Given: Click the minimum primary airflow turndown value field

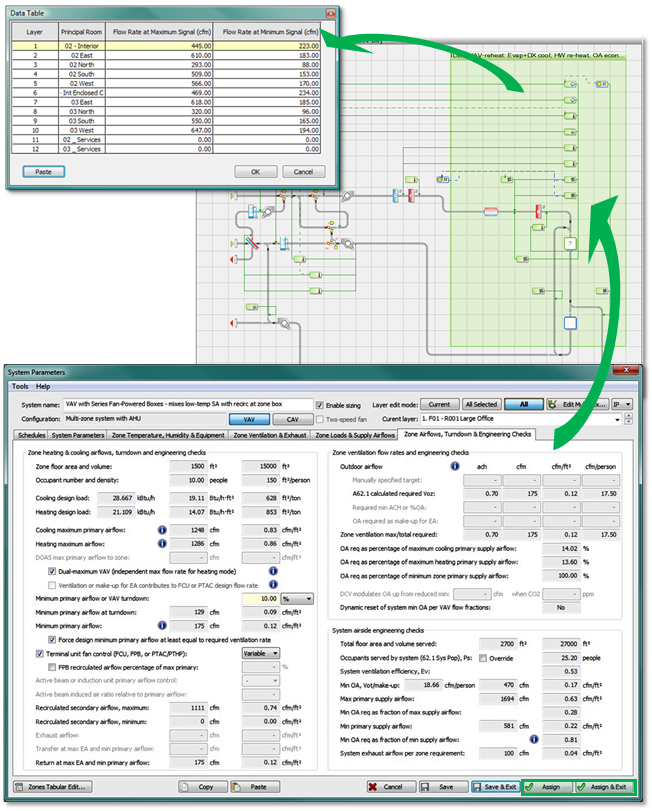Looking at the screenshot, I should coord(251,598).
